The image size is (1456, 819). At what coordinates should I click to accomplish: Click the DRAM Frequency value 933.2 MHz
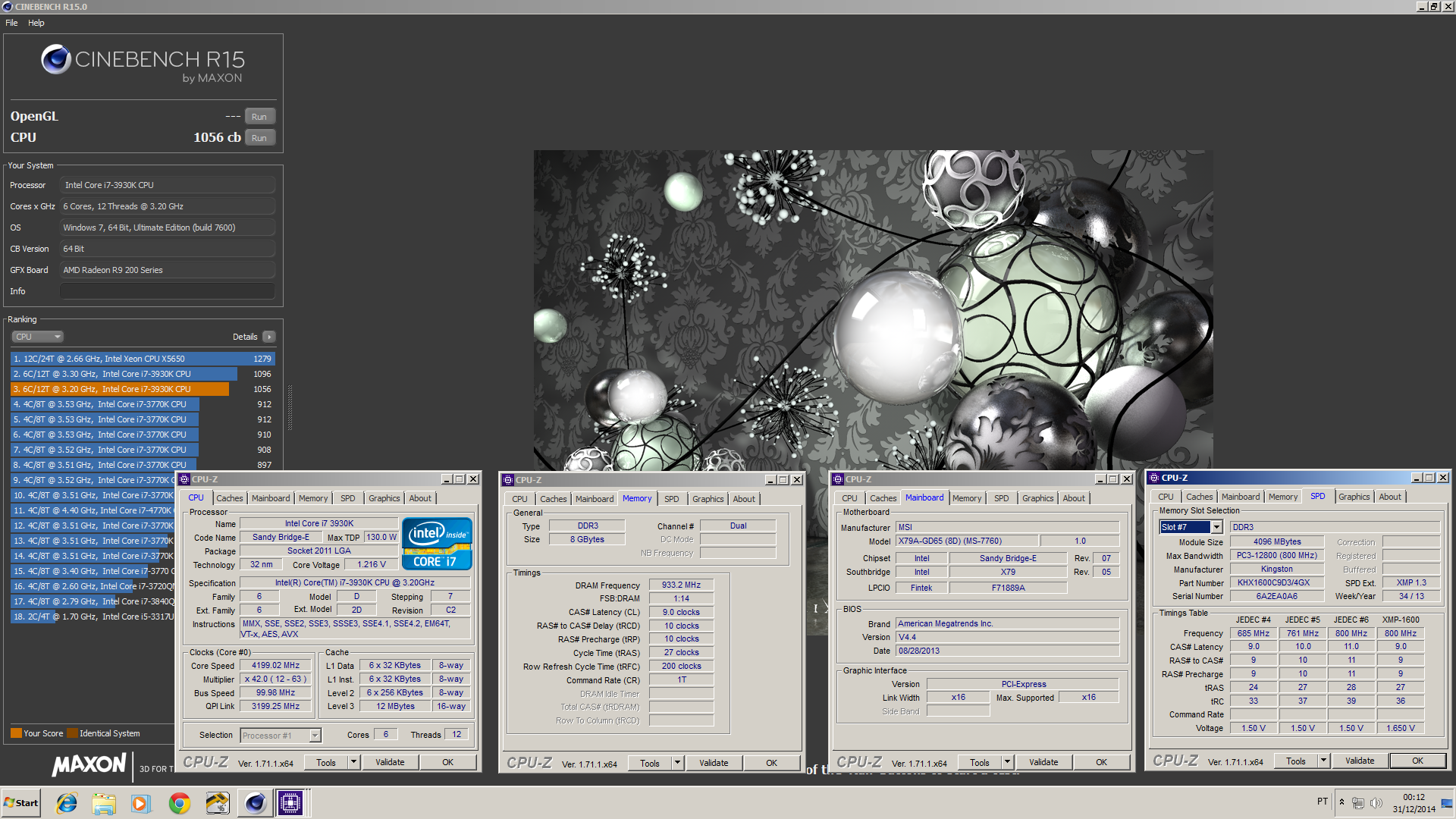681,585
